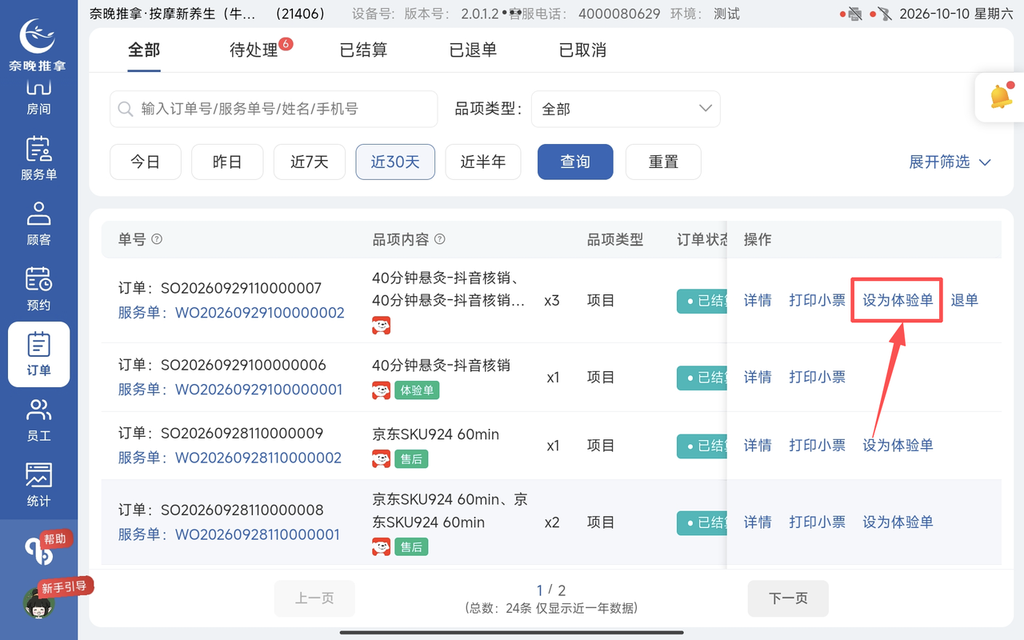This screenshot has height=640, width=1024.
Task: Click the 售后 tag on order SO20260928110000008
Action: point(411,547)
